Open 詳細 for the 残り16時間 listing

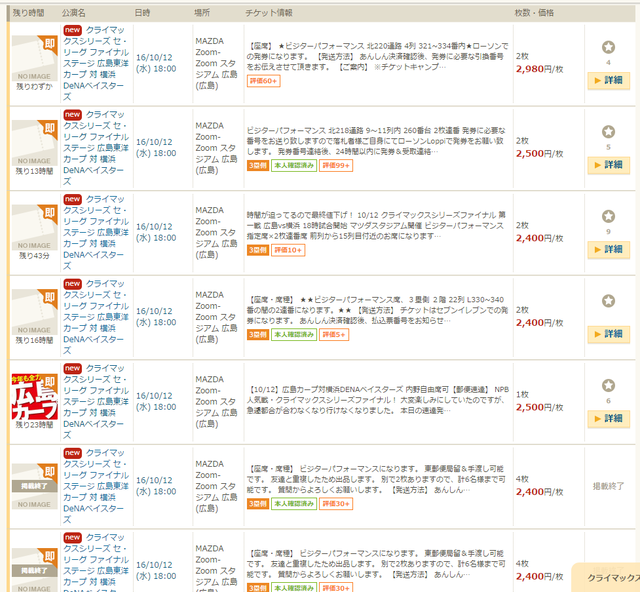(609, 334)
